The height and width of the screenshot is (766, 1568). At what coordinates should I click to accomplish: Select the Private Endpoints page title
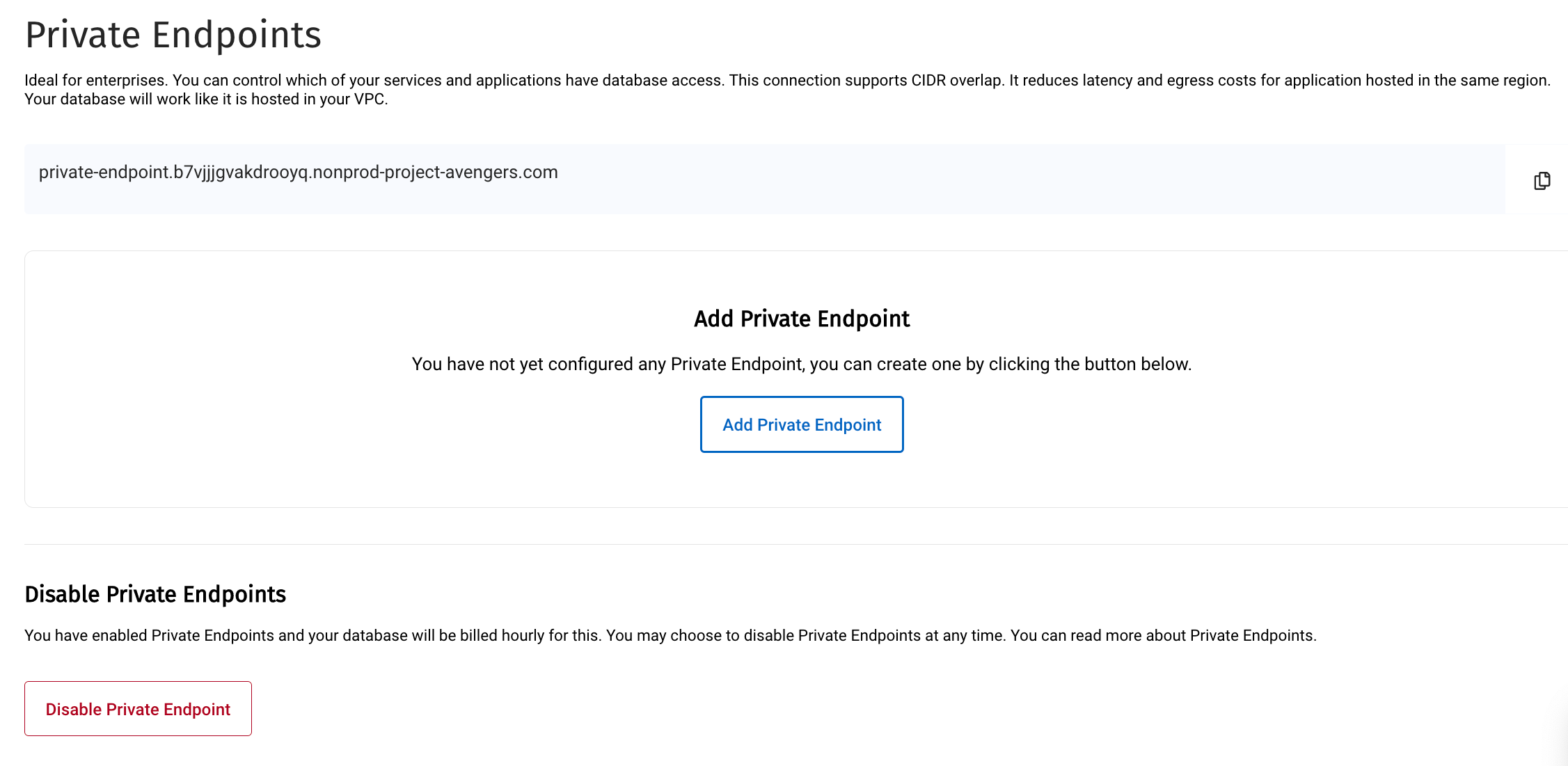(x=173, y=35)
